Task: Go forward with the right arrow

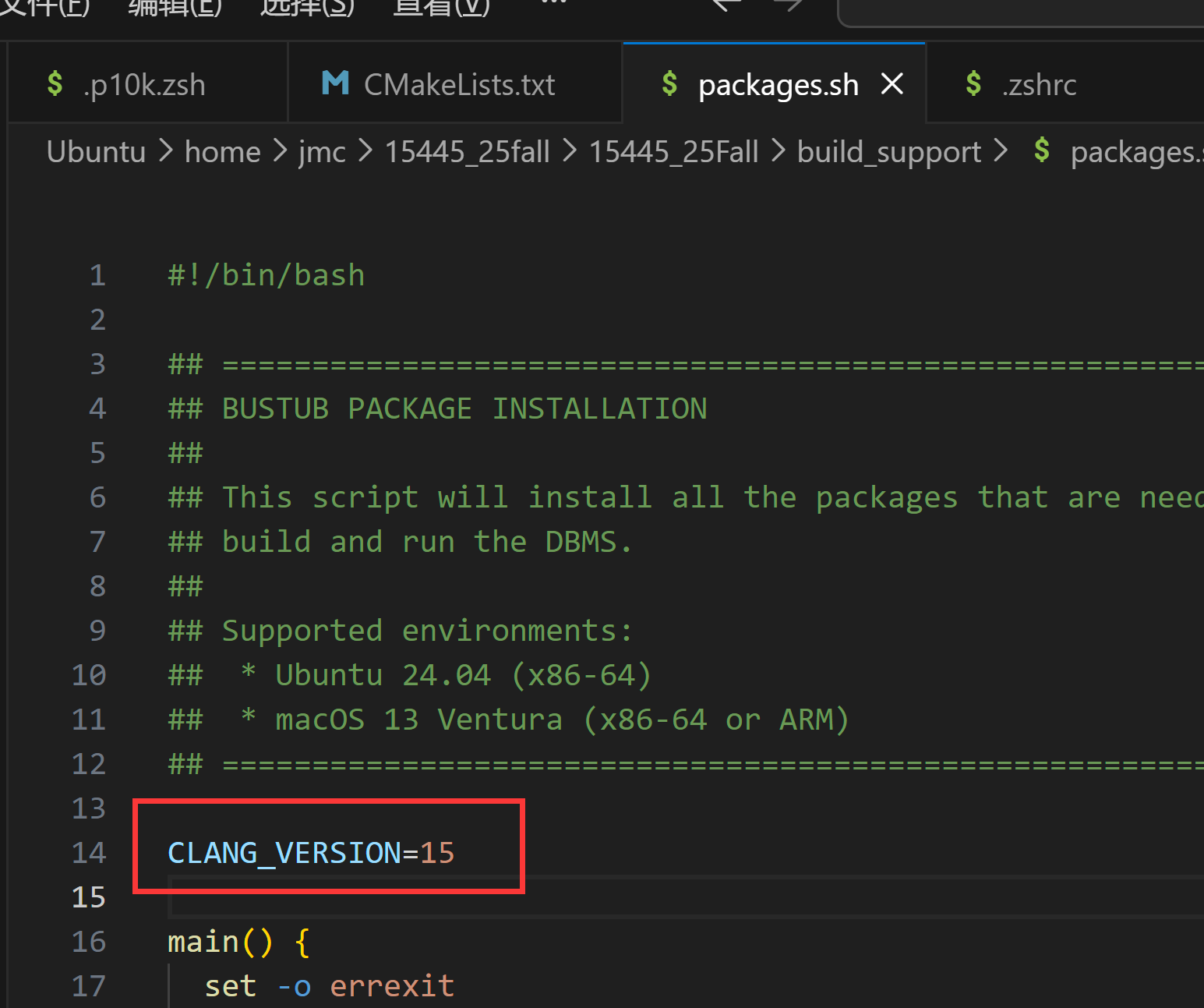Action: (789, 6)
